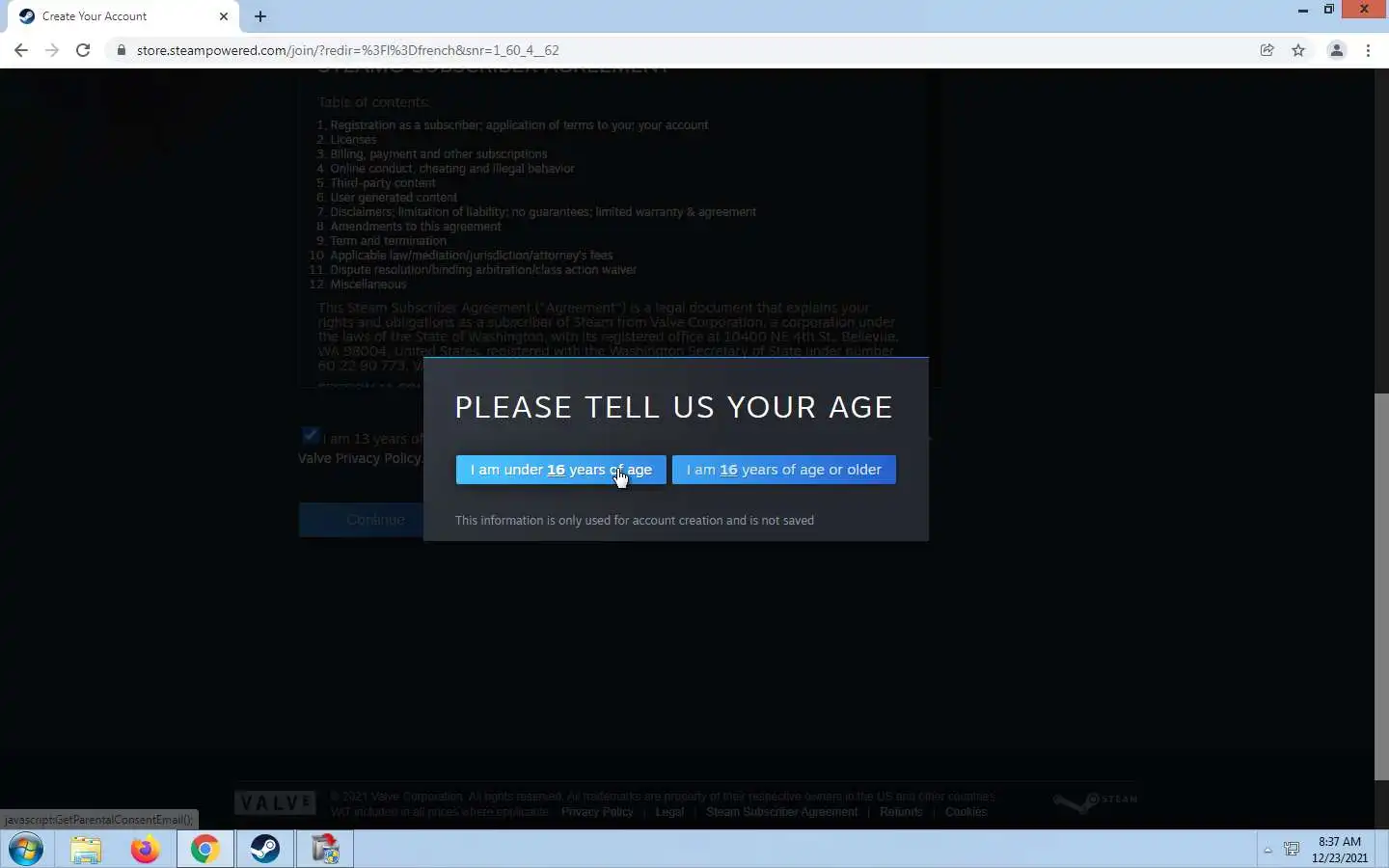Open the clock showing 8:37 AM
The width and height of the screenshot is (1389, 868).
click(1340, 850)
